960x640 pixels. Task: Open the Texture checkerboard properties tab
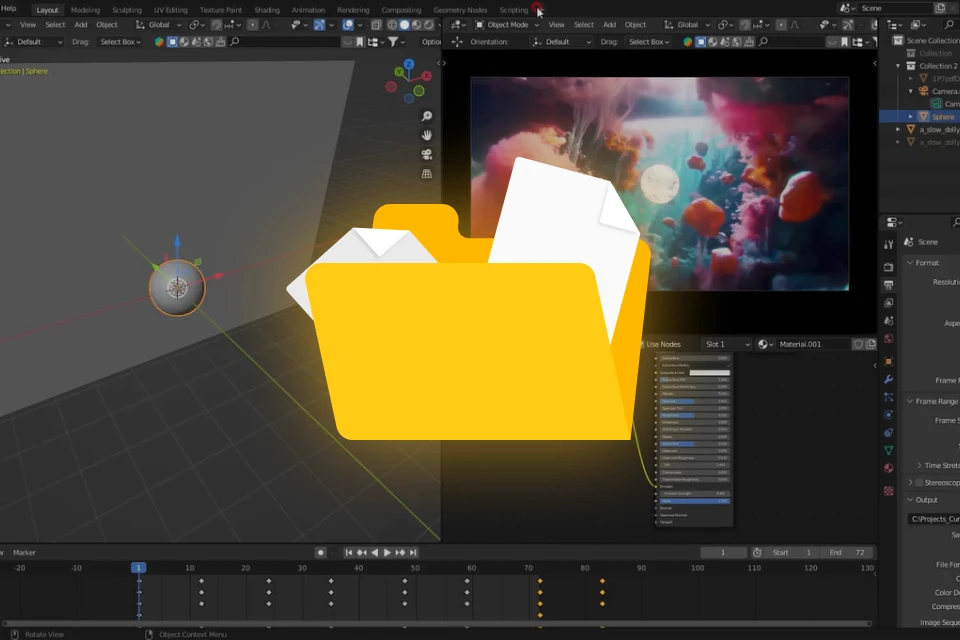[x=888, y=491]
